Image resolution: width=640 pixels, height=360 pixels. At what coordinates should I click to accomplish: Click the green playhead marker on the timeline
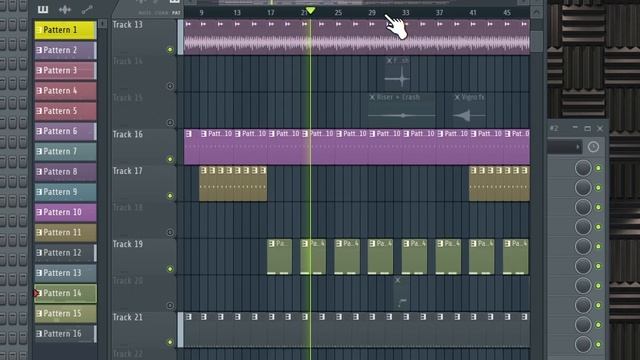click(x=310, y=11)
